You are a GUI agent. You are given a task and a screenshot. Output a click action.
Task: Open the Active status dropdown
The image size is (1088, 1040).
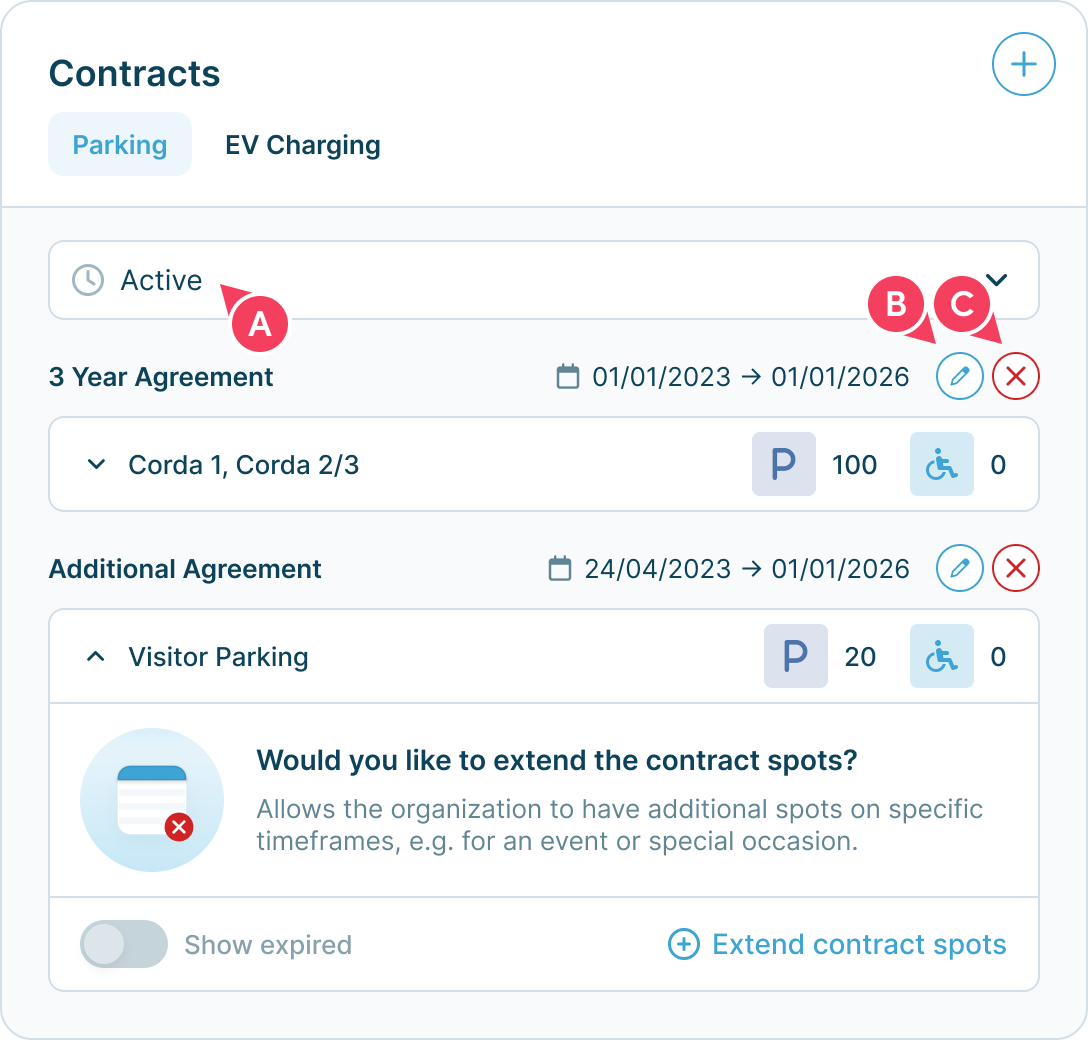pos(996,280)
